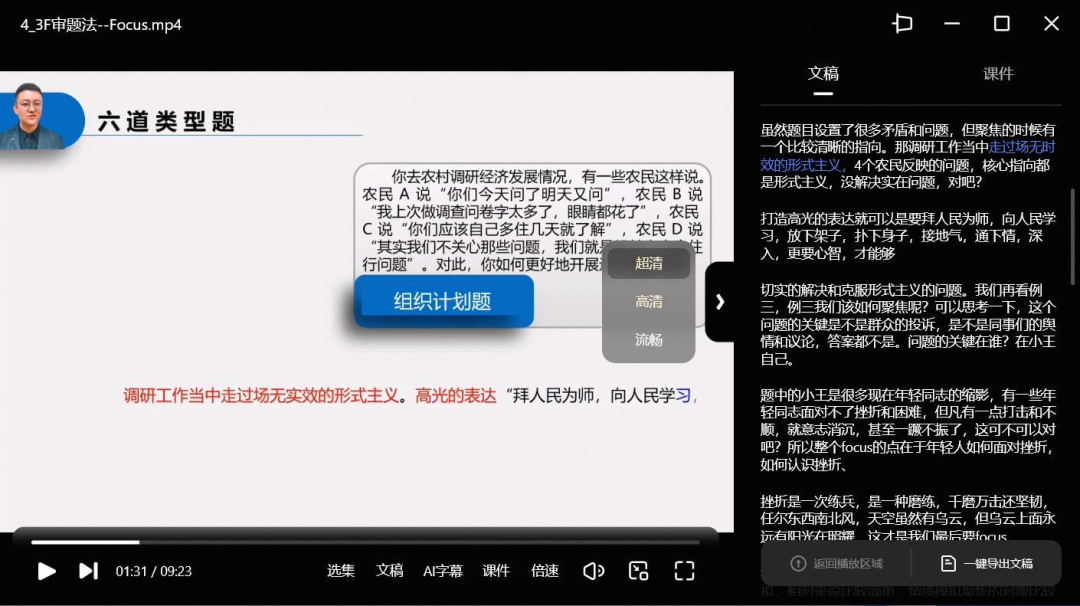Click 返回播放区域 button
Image resolution: width=1080 pixels, height=606 pixels.
(837, 563)
